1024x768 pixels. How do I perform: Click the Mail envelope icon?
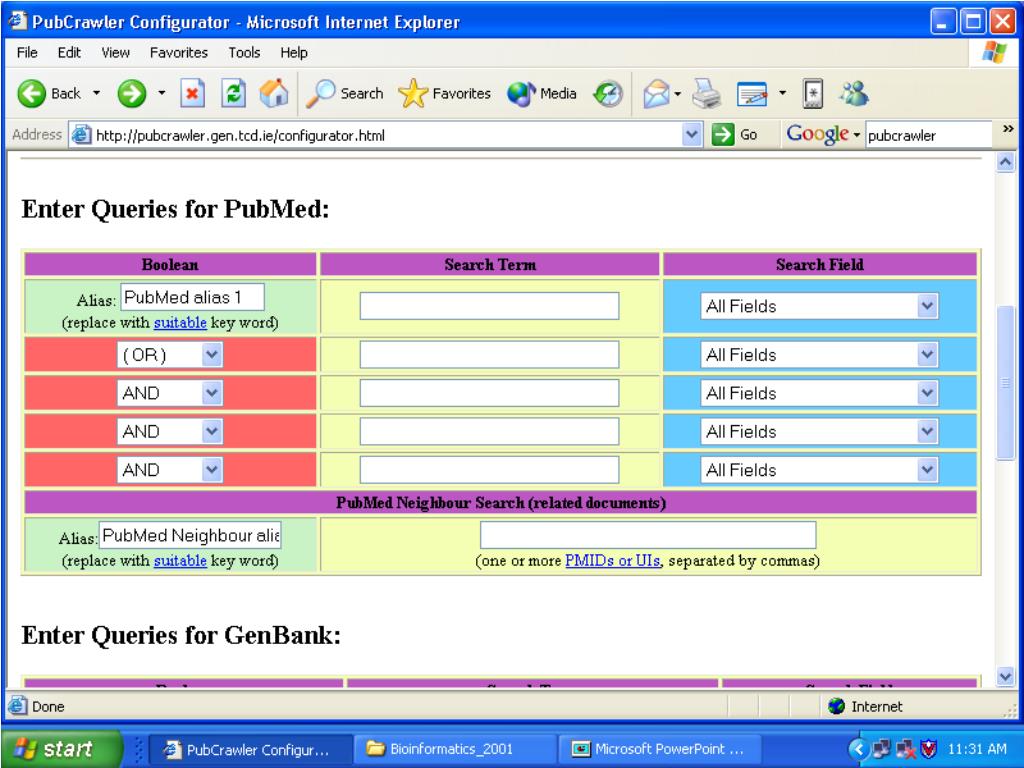[656, 94]
